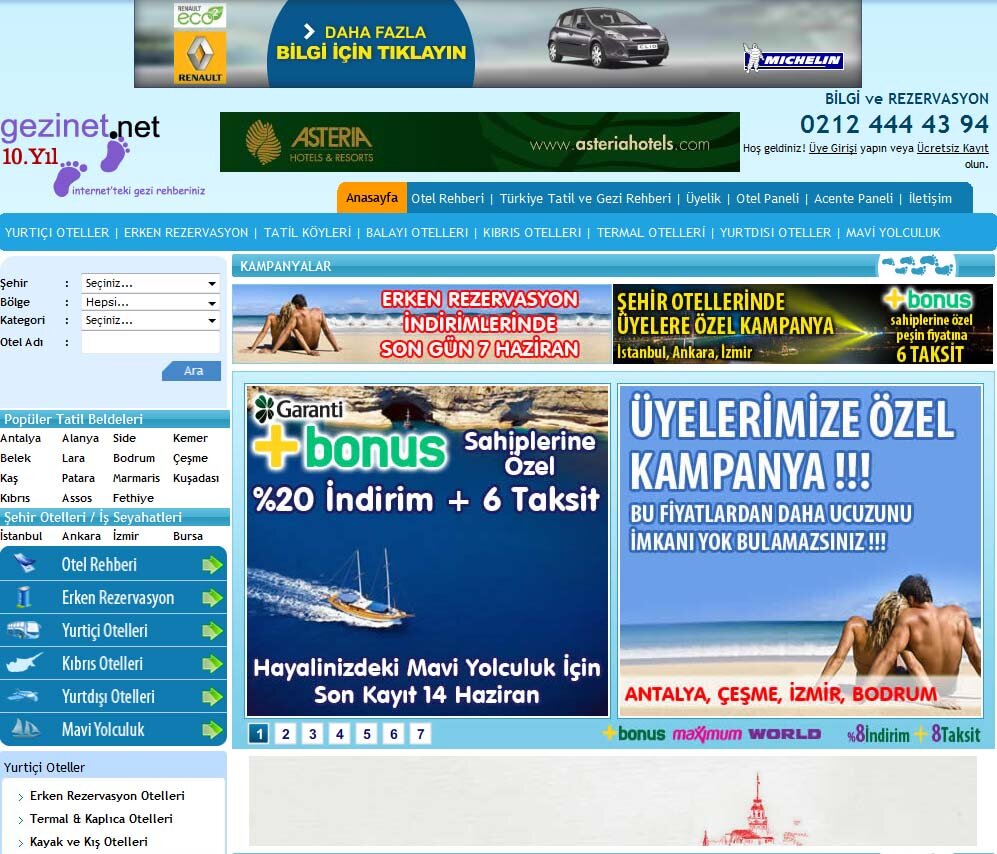
Task: Go to KIBRIS OTELLERİ in the blue navbar
Action: coord(531,232)
